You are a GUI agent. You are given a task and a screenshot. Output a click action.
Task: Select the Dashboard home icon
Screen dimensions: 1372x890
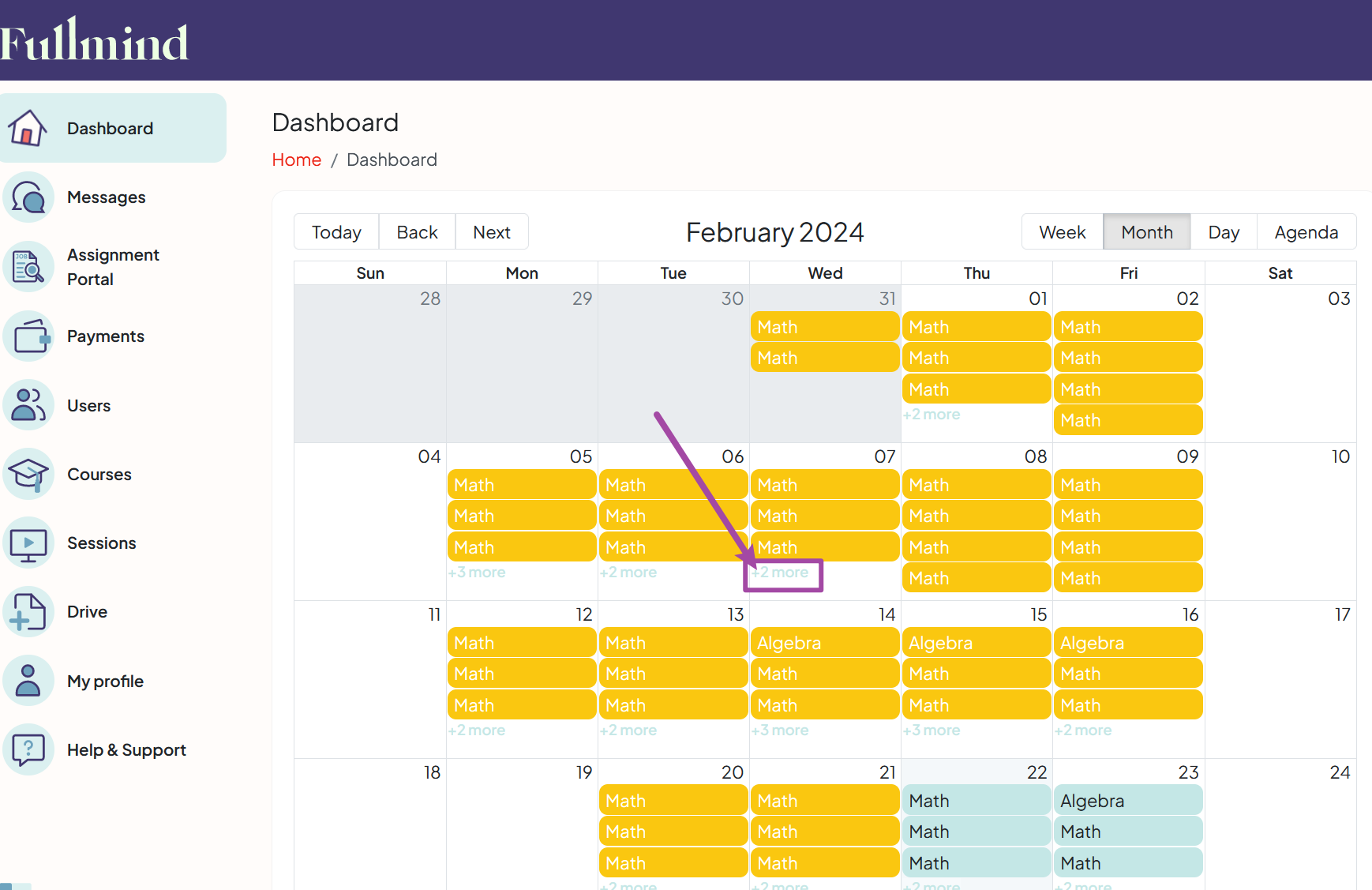point(28,127)
